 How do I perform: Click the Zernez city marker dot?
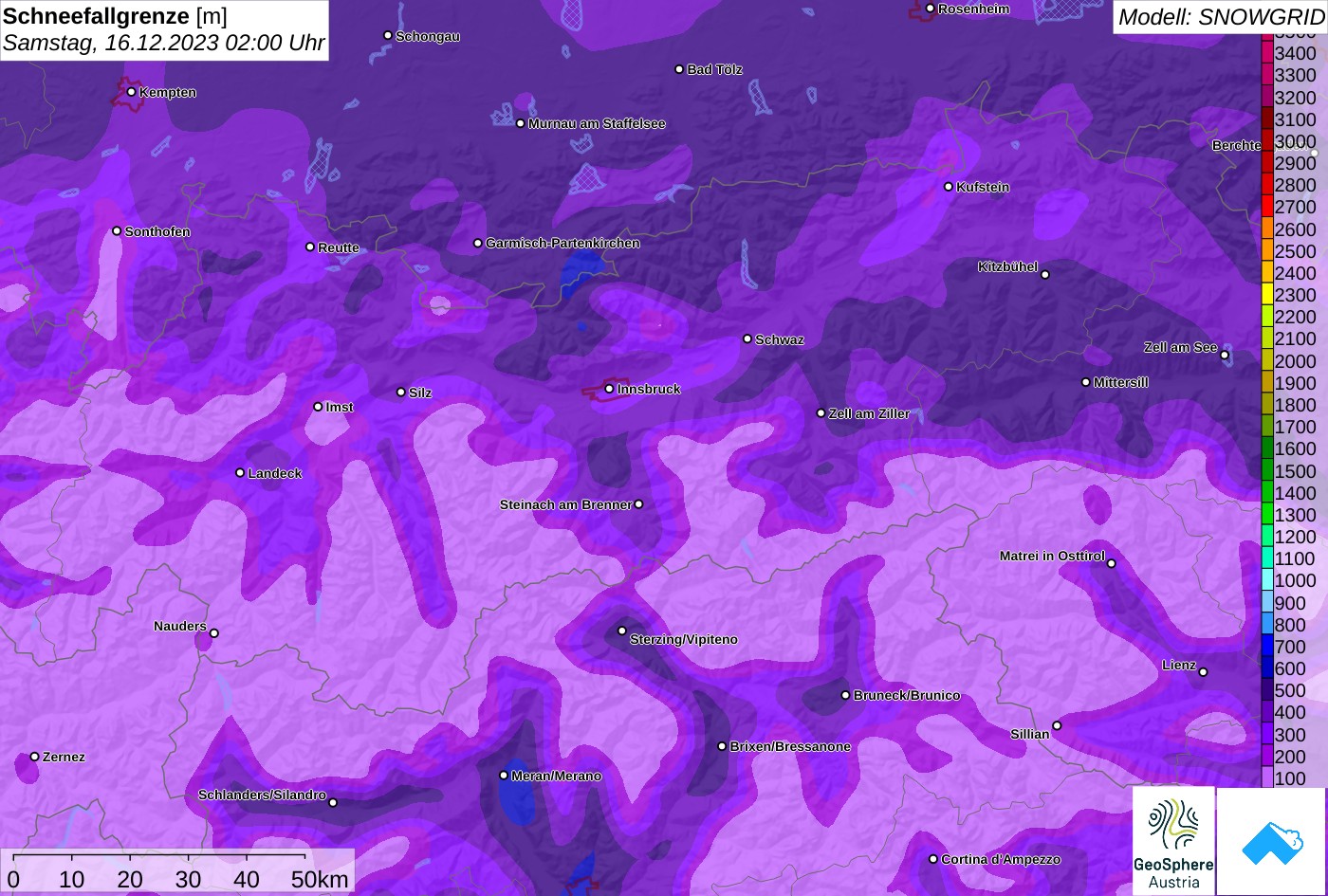(35, 757)
